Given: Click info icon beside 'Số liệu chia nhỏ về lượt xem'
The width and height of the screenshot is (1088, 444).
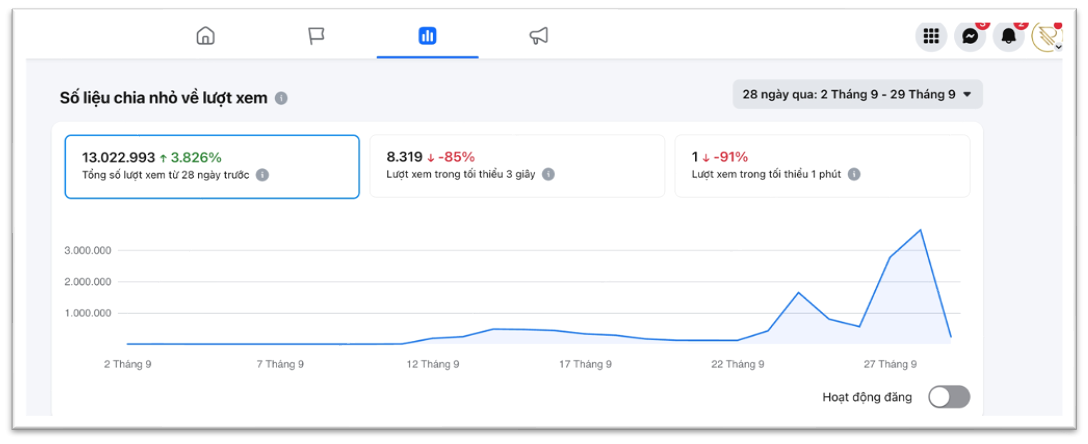Looking at the screenshot, I should [281, 99].
